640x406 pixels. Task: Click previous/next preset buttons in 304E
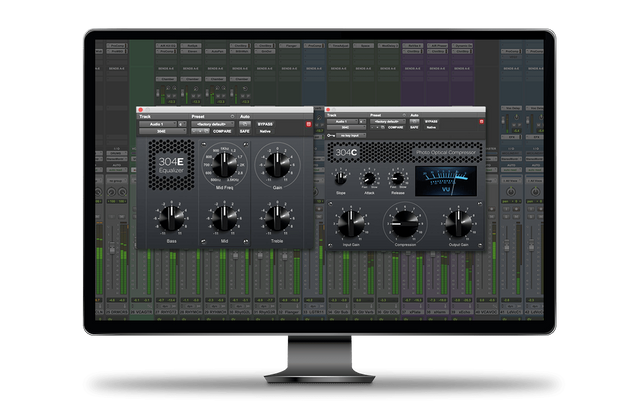198,131
